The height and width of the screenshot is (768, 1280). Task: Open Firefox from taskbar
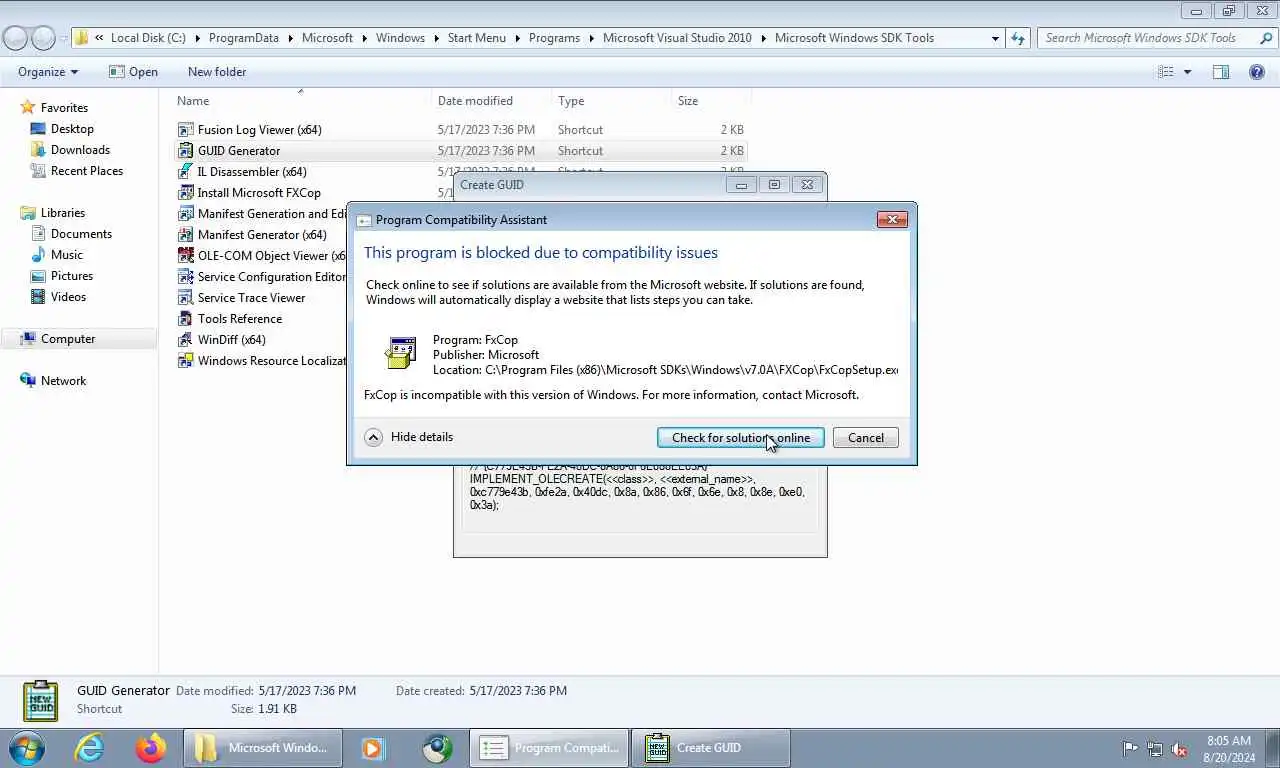tap(151, 748)
